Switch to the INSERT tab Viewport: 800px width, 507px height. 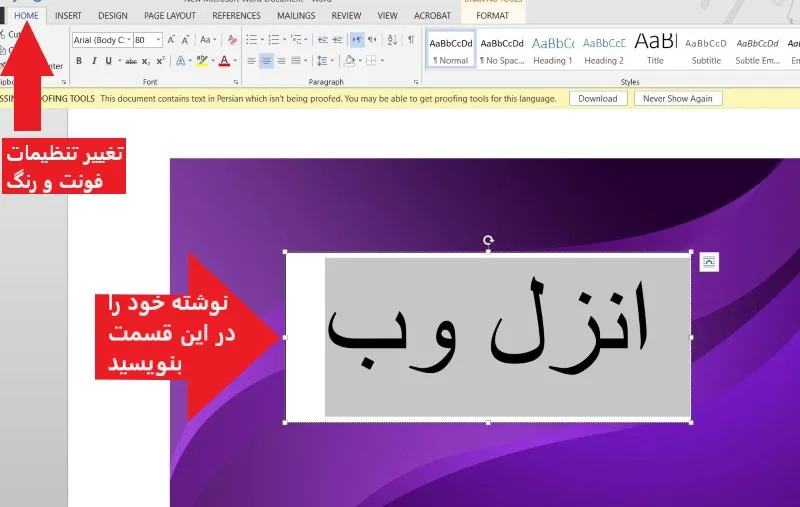[x=68, y=16]
